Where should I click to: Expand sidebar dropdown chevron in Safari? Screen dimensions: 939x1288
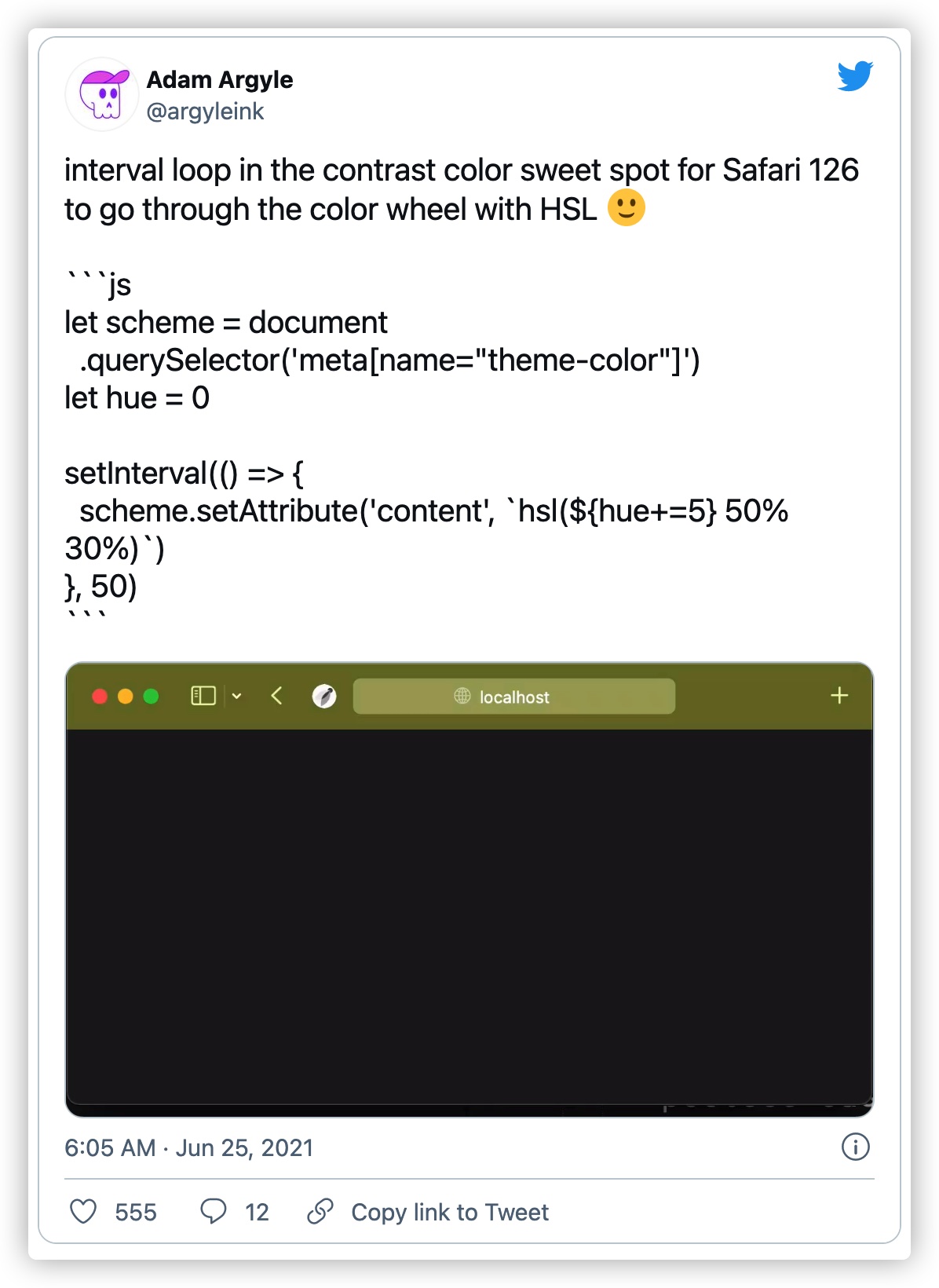tap(236, 696)
